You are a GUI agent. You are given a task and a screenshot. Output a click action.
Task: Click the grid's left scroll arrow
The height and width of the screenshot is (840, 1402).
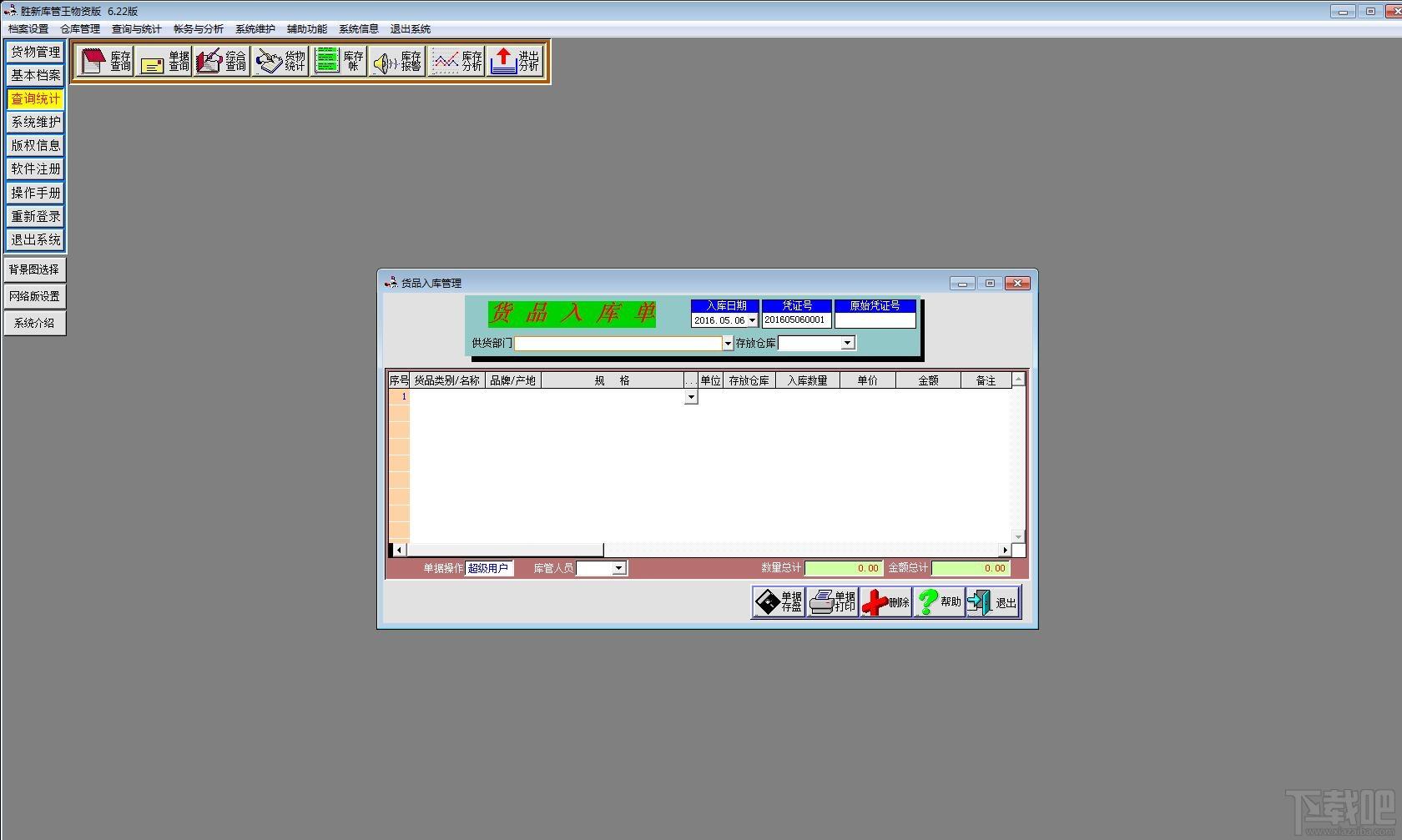click(x=399, y=550)
